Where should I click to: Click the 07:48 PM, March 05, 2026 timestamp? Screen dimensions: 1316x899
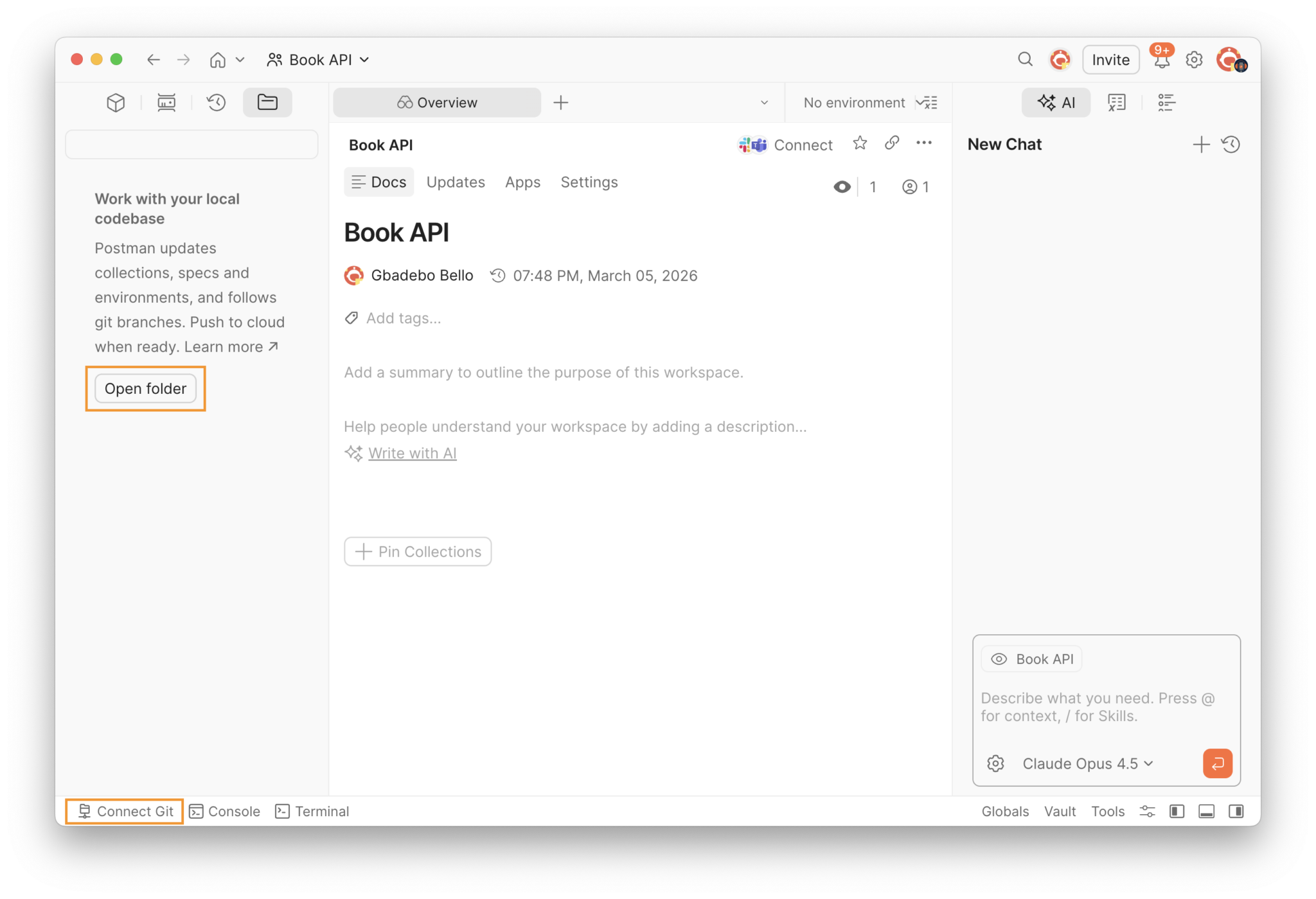(605, 276)
